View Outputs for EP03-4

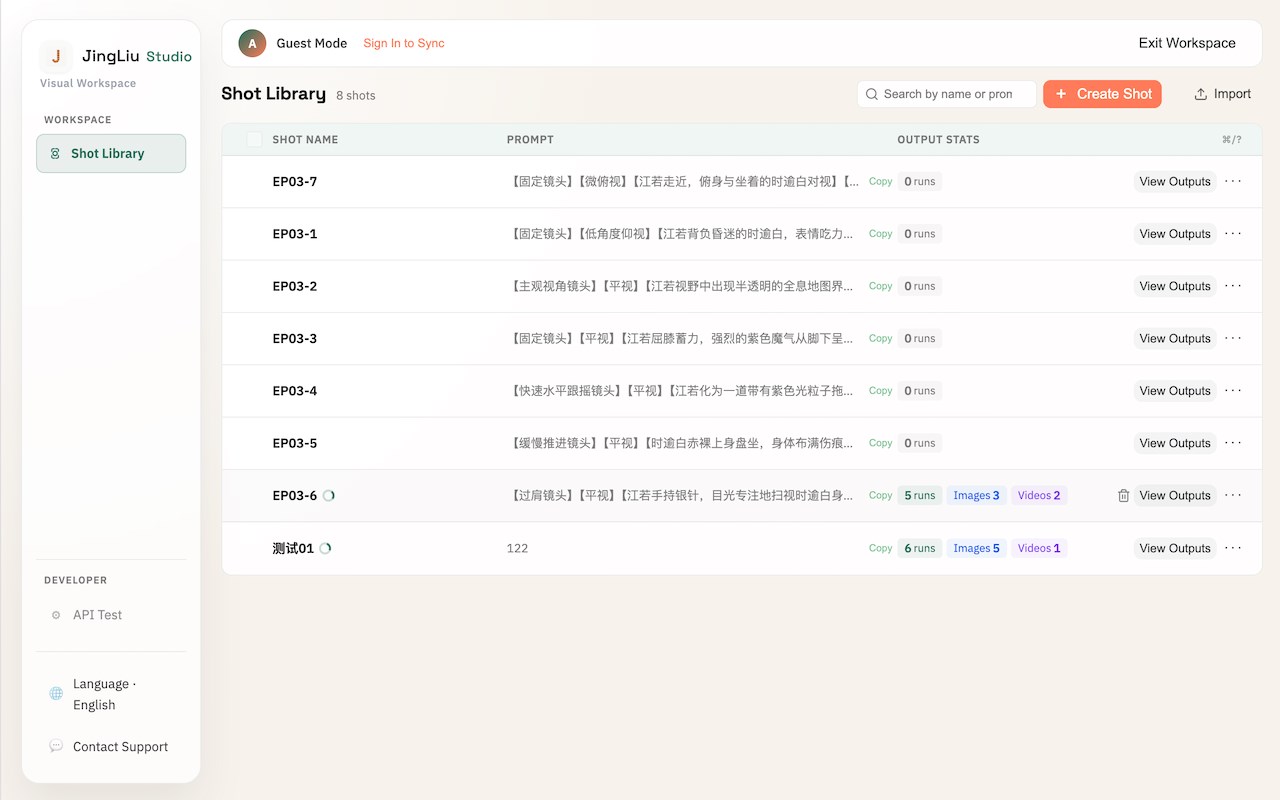point(1175,390)
